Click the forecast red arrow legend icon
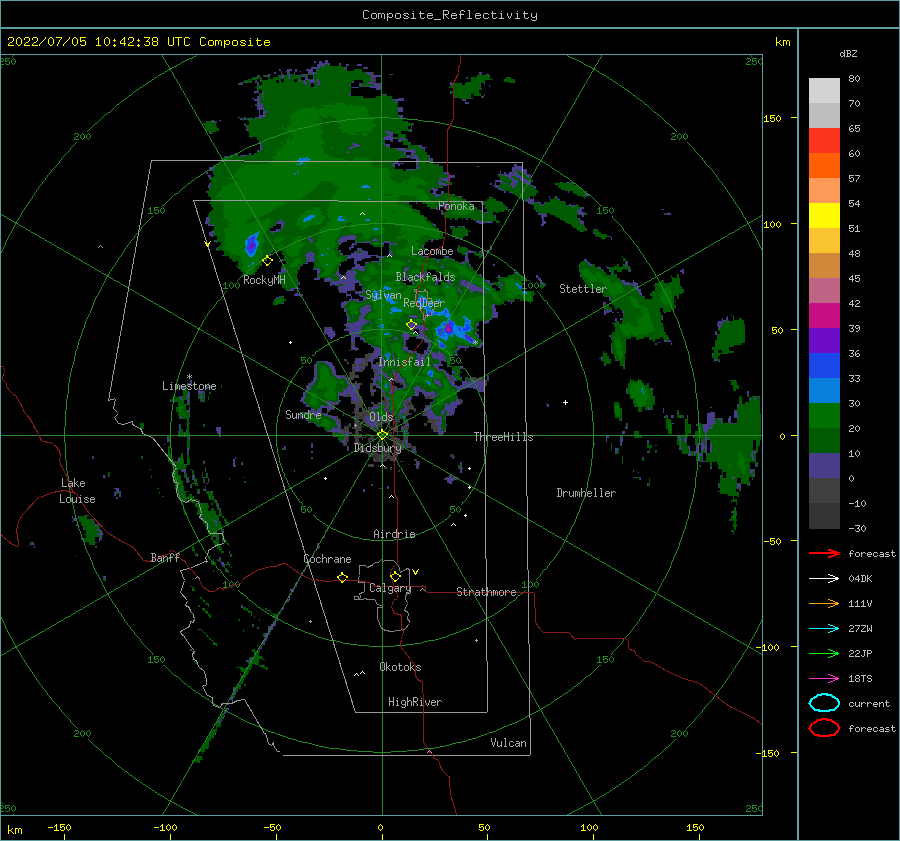This screenshot has width=900, height=841. (x=824, y=553)
